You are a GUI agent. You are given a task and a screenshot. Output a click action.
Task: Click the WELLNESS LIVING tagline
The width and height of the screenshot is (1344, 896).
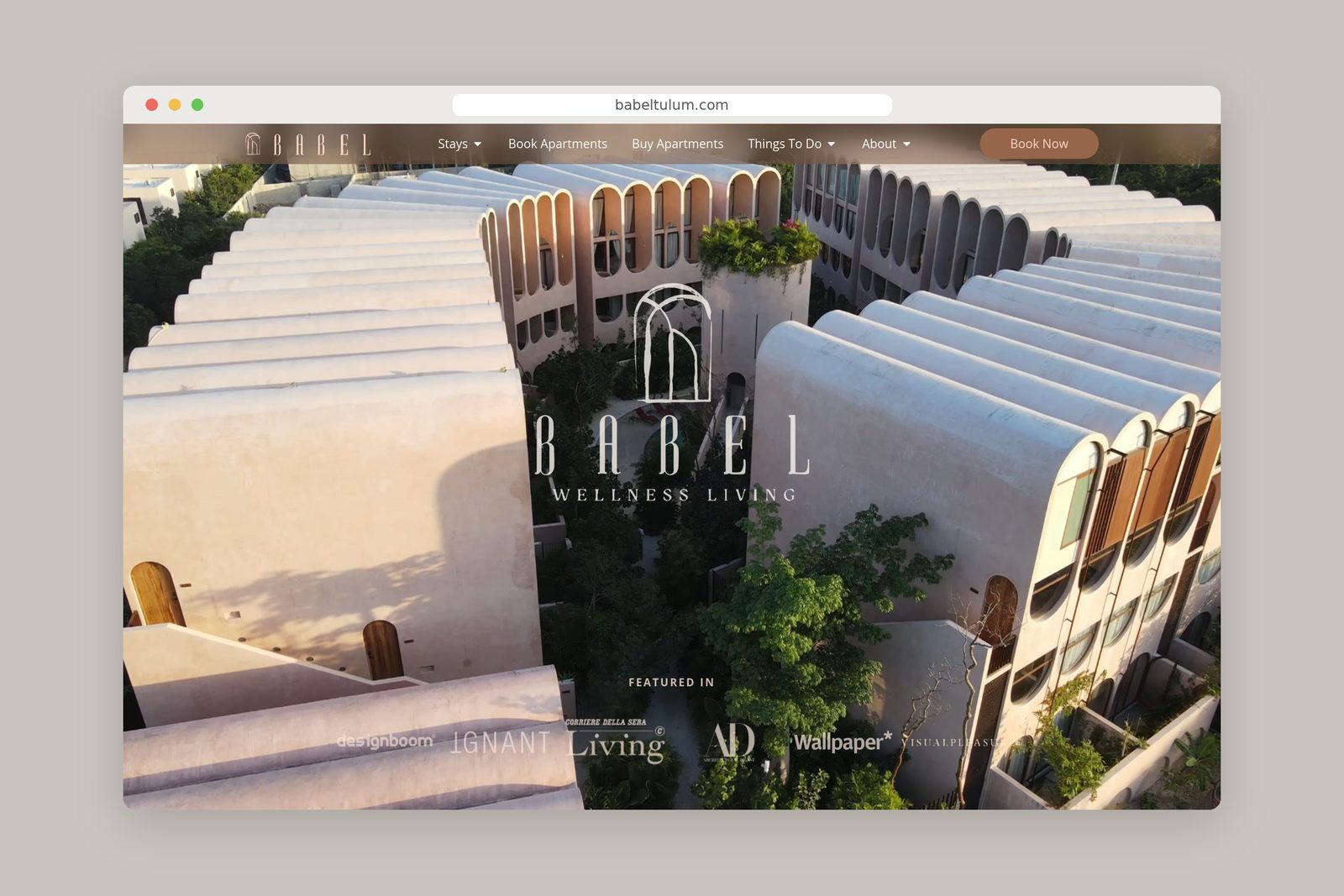(x=675, y=495)
